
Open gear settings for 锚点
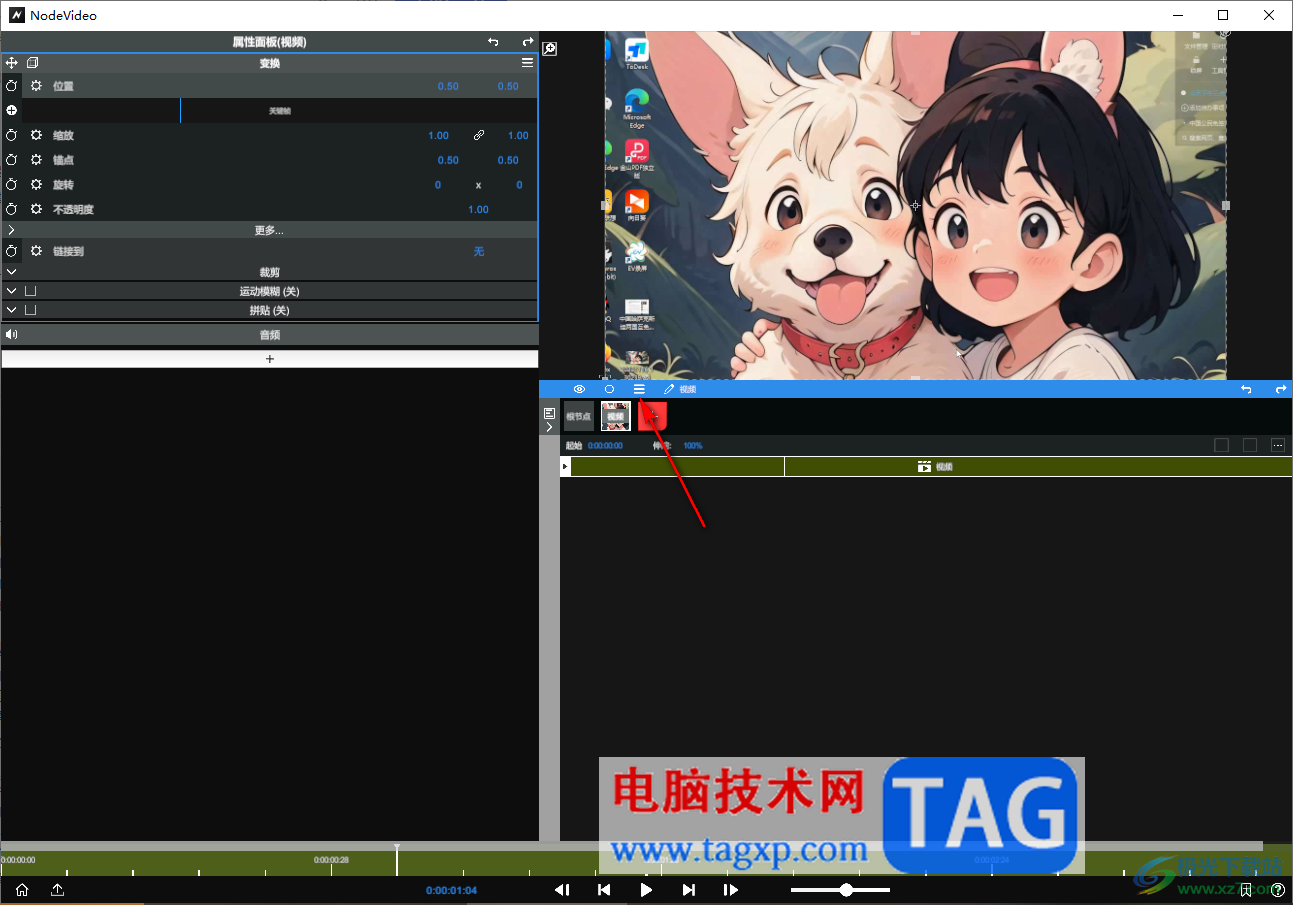(36, 160)
